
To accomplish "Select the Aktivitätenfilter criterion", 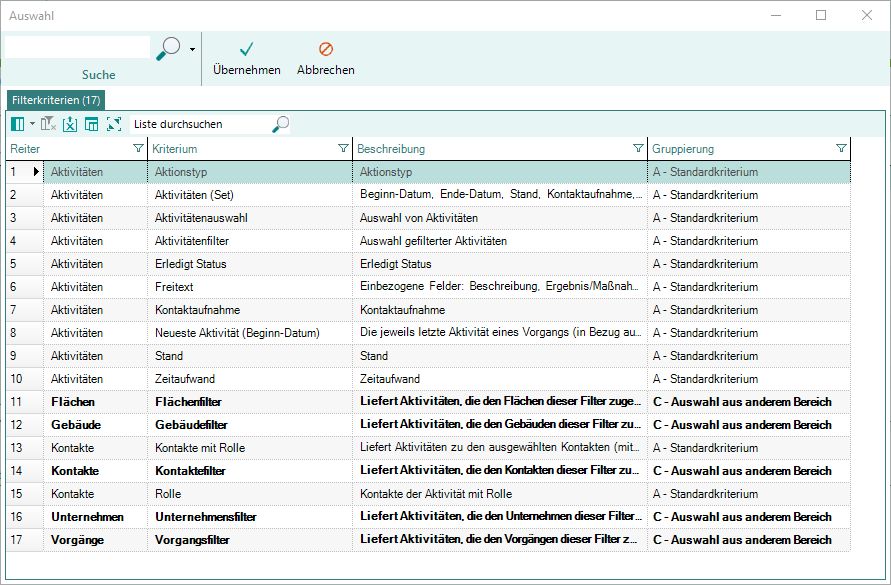I will (250, 240).
